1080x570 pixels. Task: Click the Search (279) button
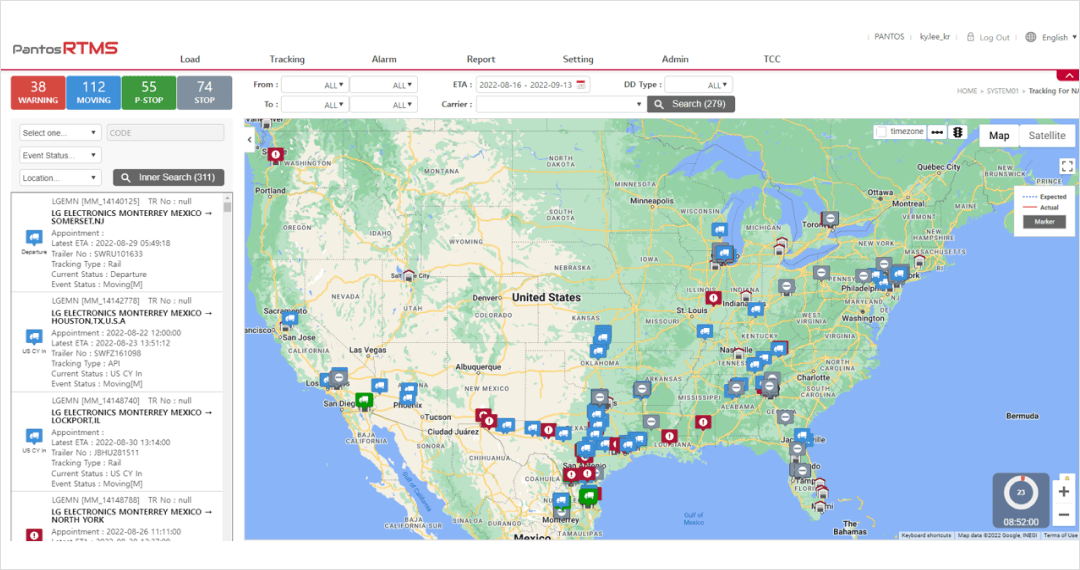tap(691, 104)
